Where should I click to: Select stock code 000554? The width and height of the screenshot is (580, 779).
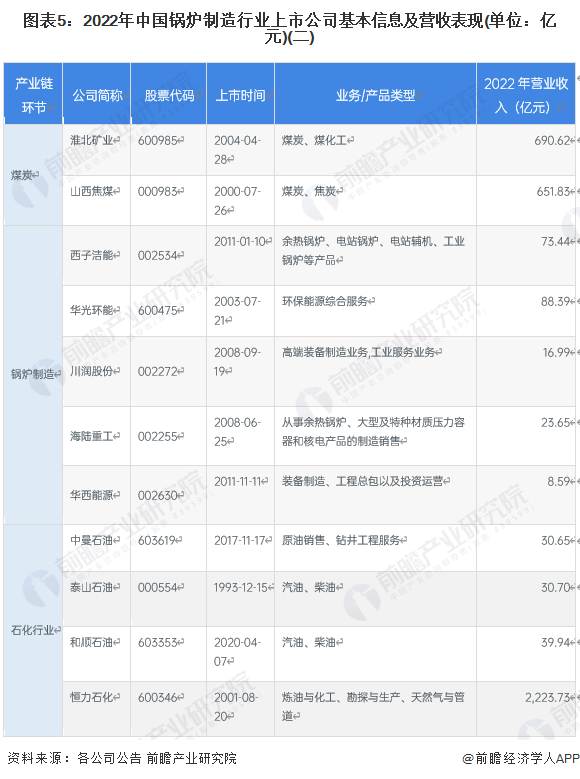click(x=158, y=587)
